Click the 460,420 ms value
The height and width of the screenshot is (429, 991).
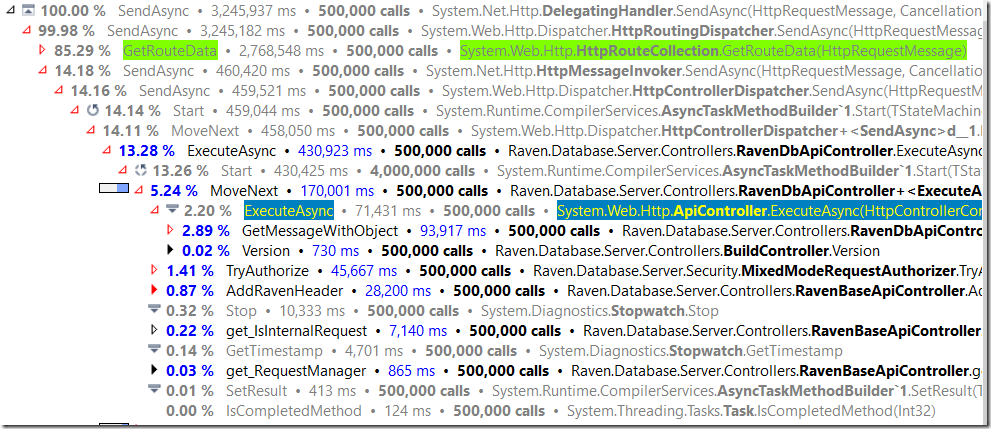(253, 71)
